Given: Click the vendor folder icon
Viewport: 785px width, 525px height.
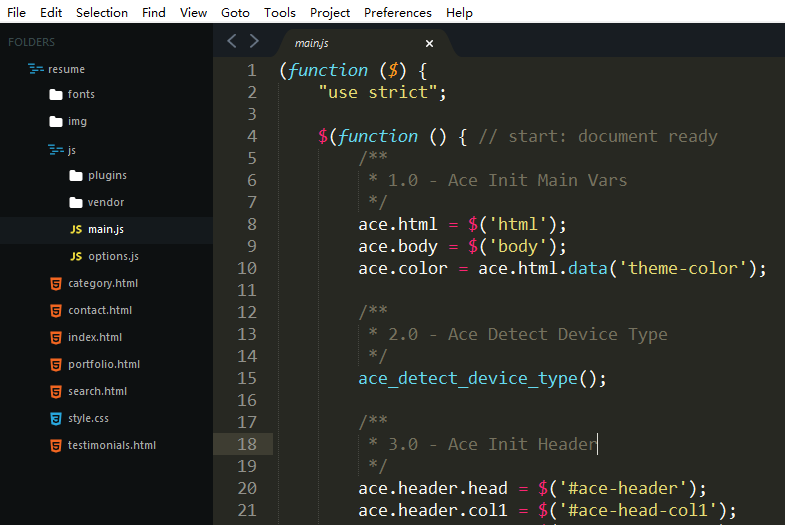Looking at the screenshot, I should click(x=76, y=203).
